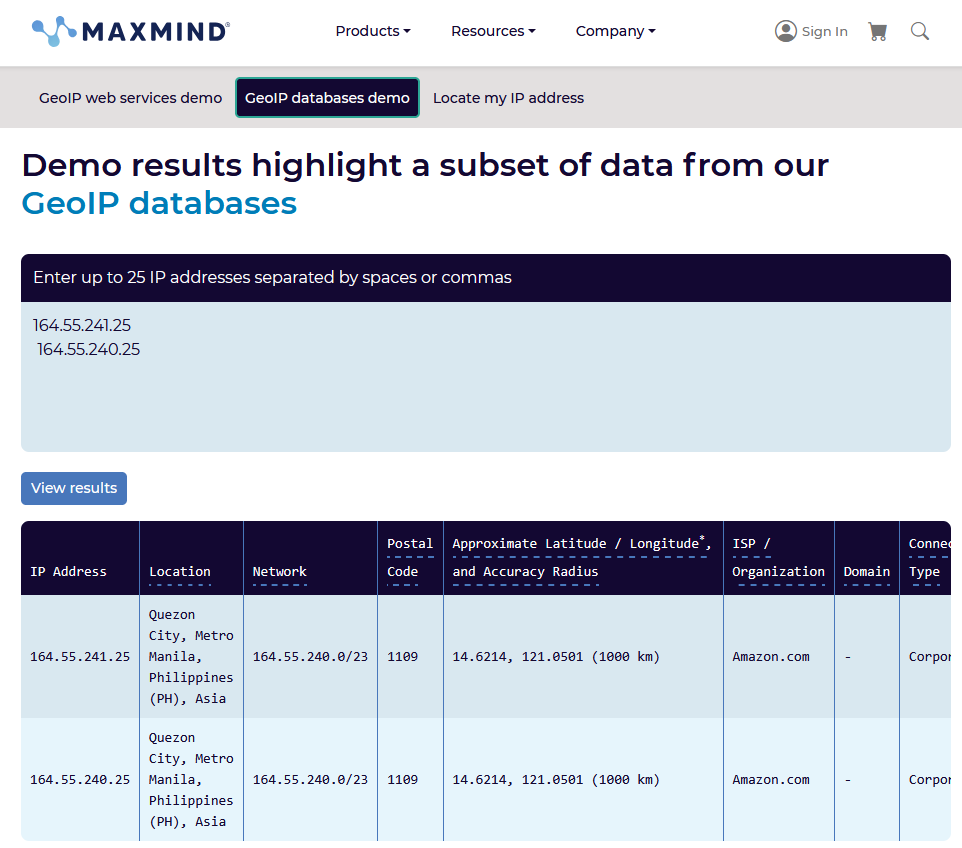This screenshot has height=848, width=962.
Task: Click the Longitude footnote asterisk
Action: pyautogui.click(x=702, y=537)
